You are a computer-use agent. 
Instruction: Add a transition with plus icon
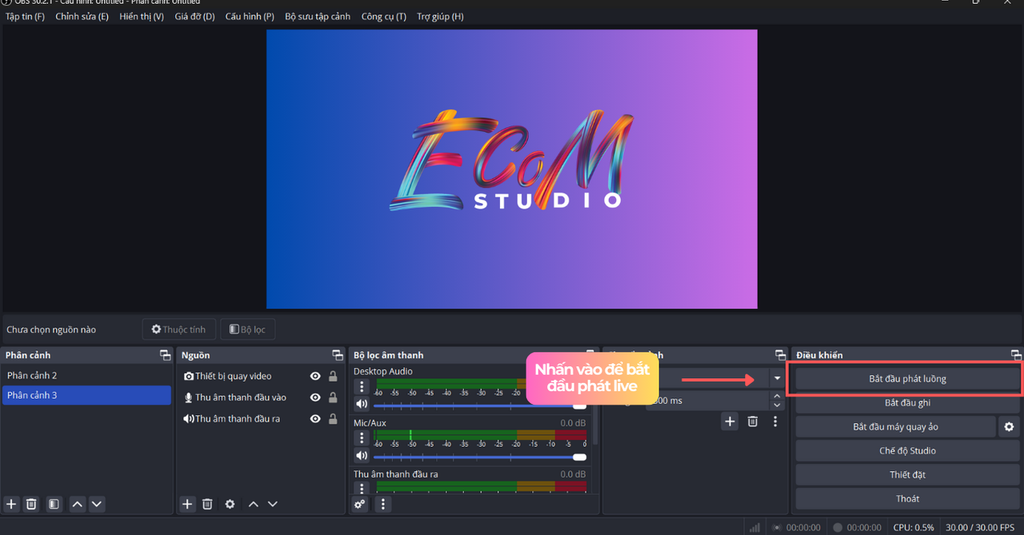tap(730, 422)
